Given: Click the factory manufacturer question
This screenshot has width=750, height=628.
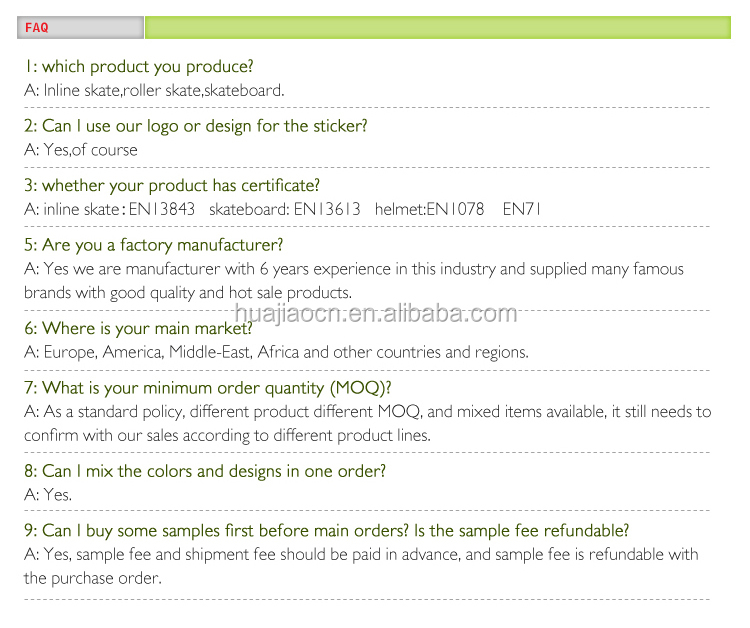Looking at the screenshot, I should pyautogui.click(x=154, y=245).
